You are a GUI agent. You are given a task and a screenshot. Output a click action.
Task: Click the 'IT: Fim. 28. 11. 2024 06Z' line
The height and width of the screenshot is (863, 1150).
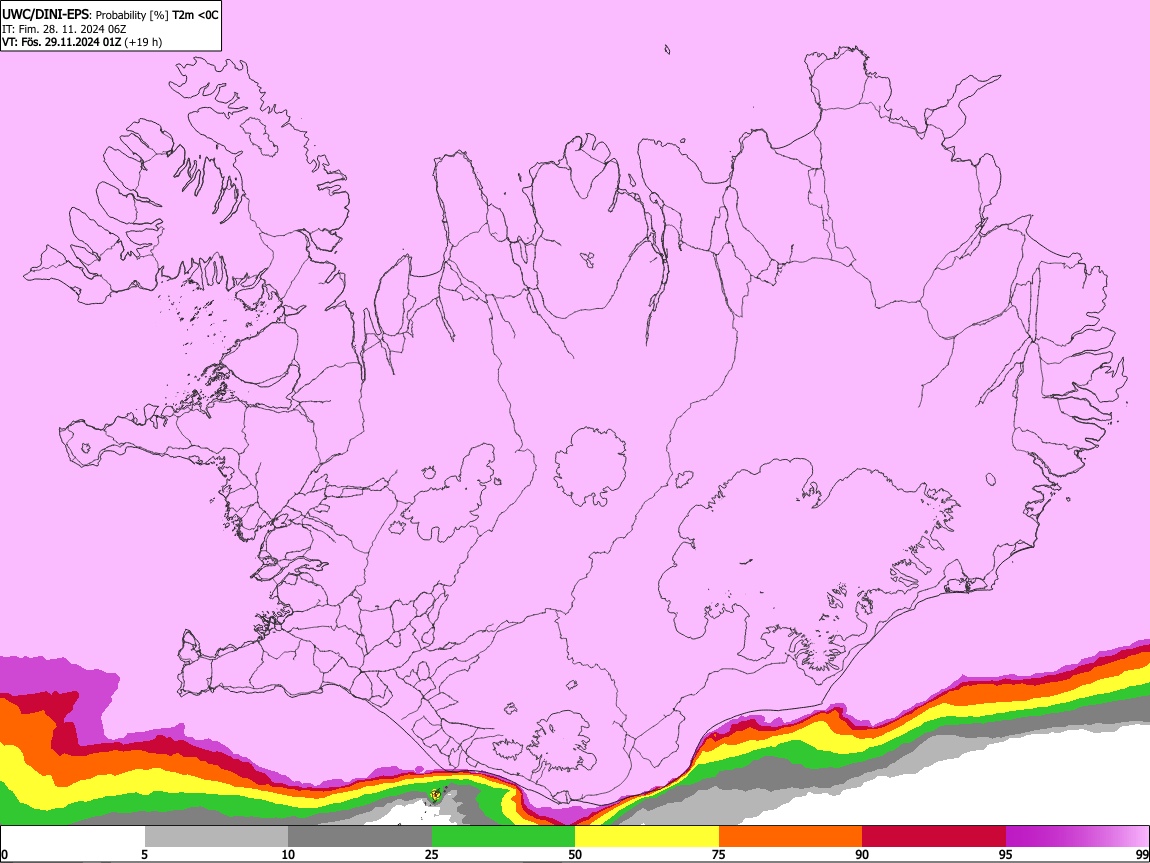point(65,29)
